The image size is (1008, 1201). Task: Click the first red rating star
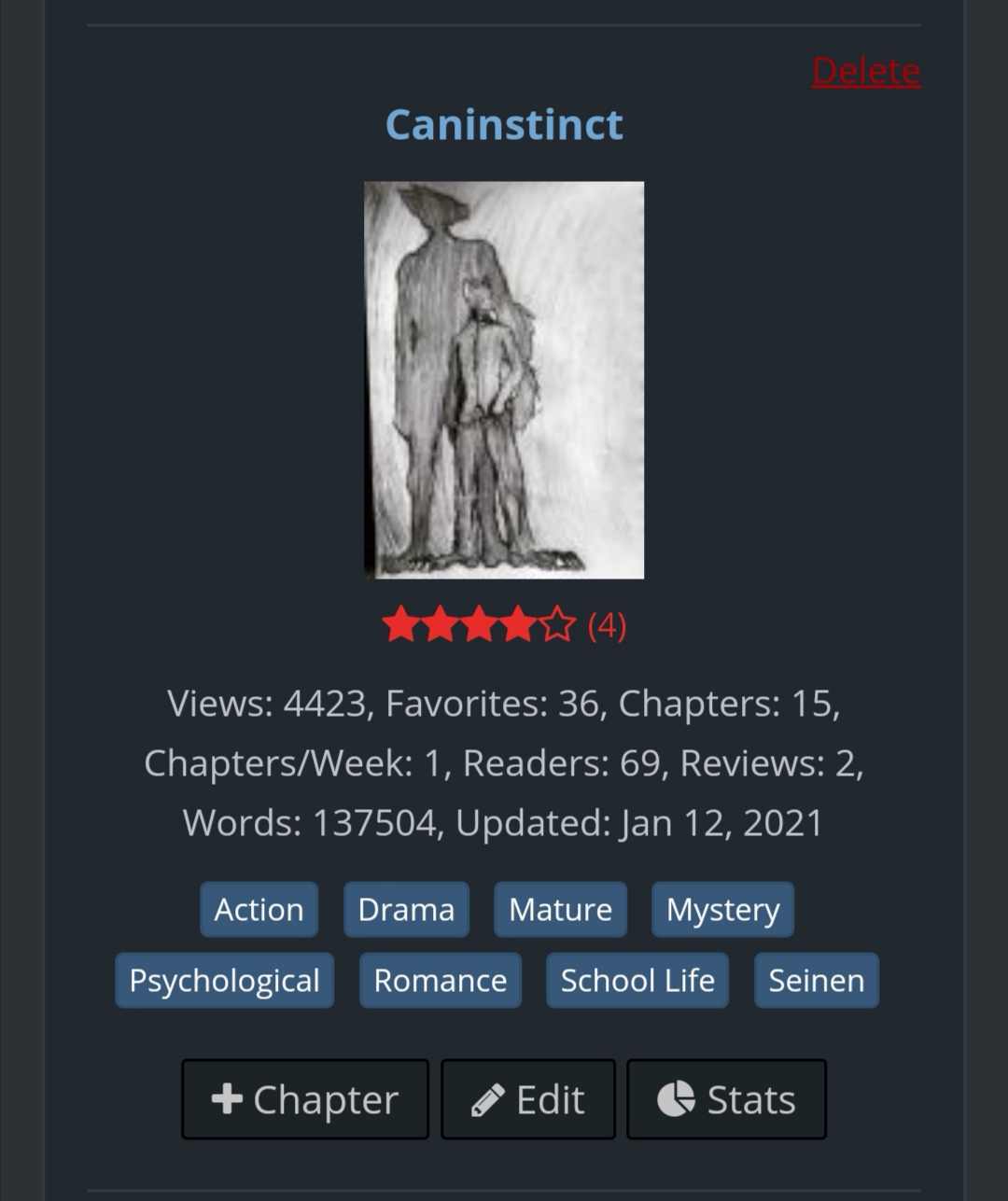click(x=400, y=624)
